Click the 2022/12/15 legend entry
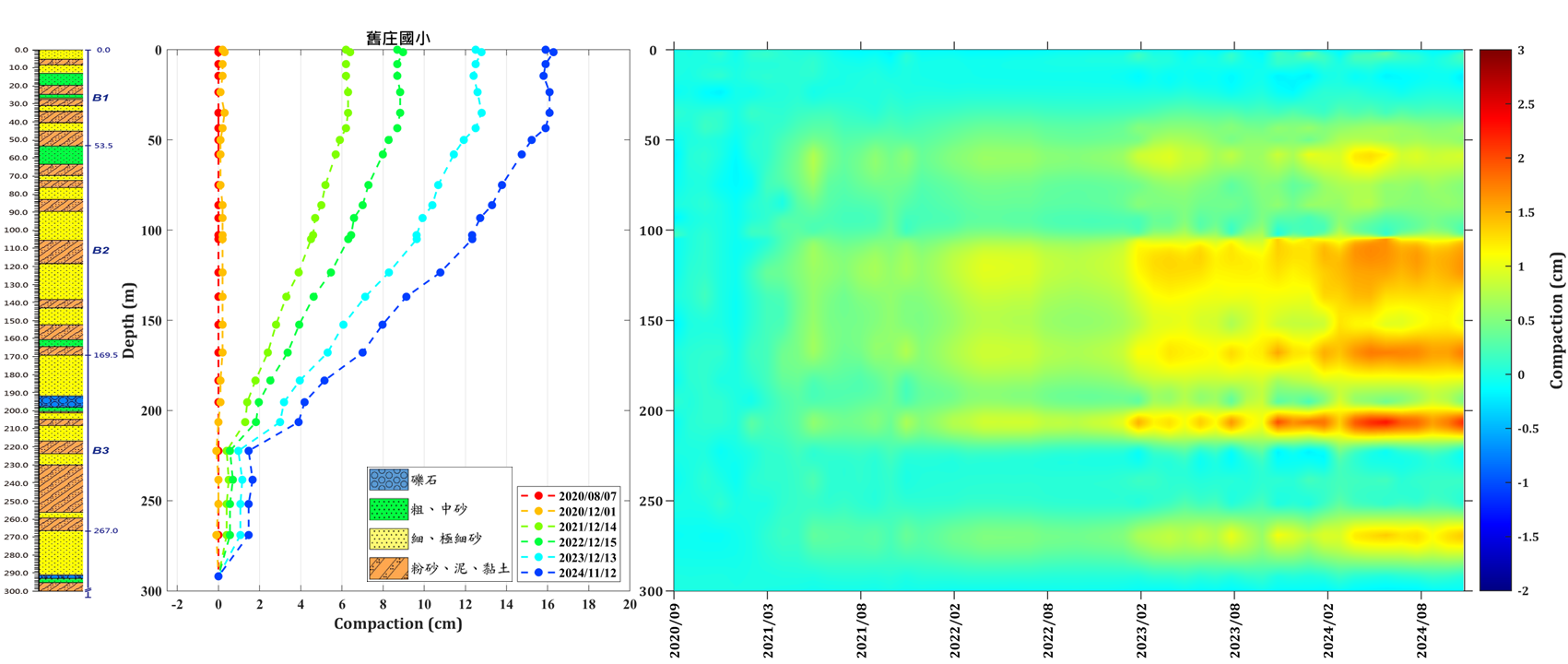 click(569, 542)
